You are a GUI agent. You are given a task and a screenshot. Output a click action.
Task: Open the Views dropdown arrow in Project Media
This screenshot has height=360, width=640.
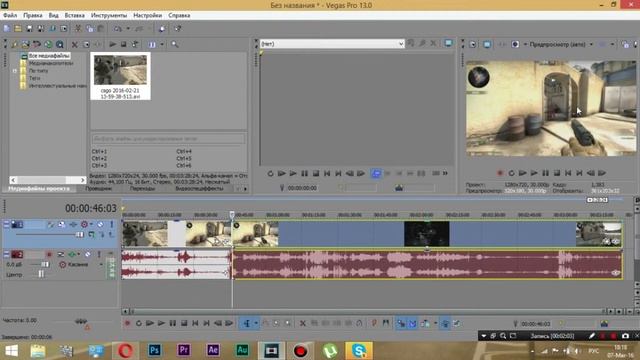coord(162,44)
